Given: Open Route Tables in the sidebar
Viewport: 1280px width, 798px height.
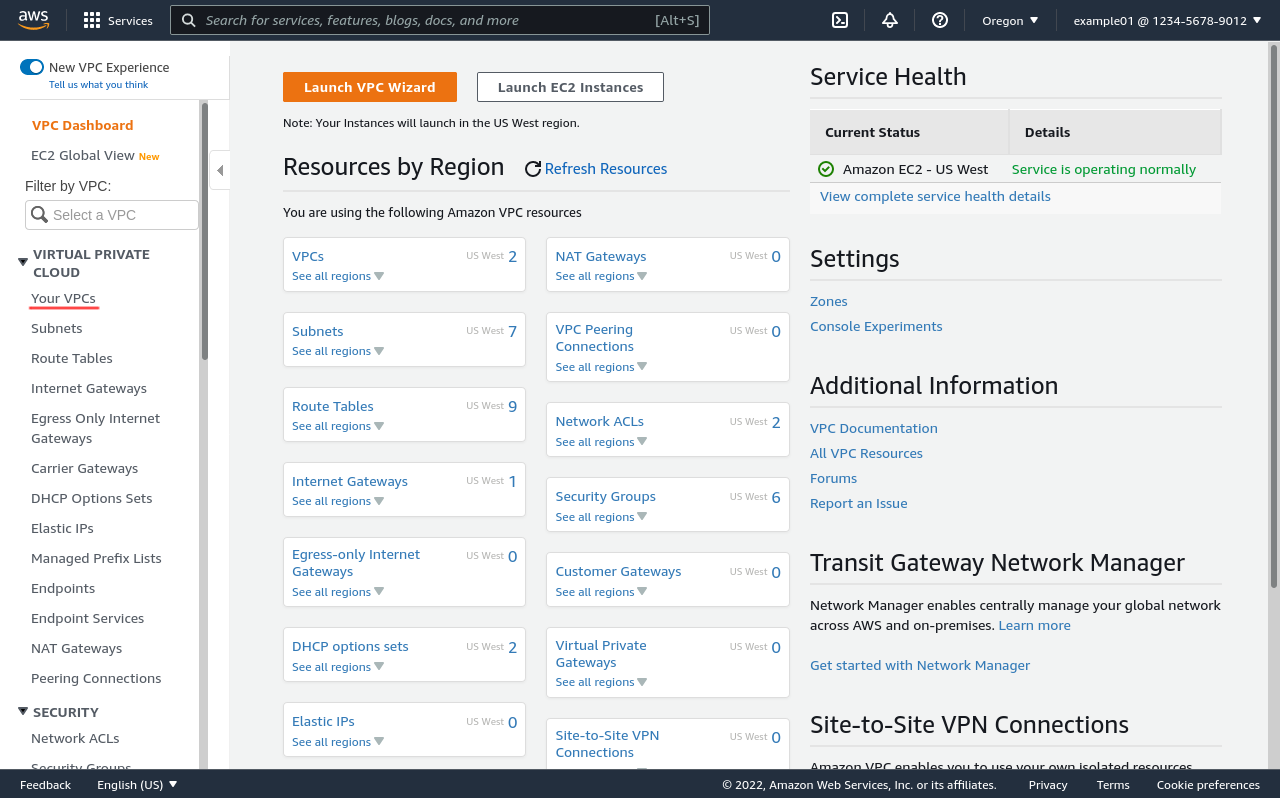Looking at the screenshot, I should 72,358.
